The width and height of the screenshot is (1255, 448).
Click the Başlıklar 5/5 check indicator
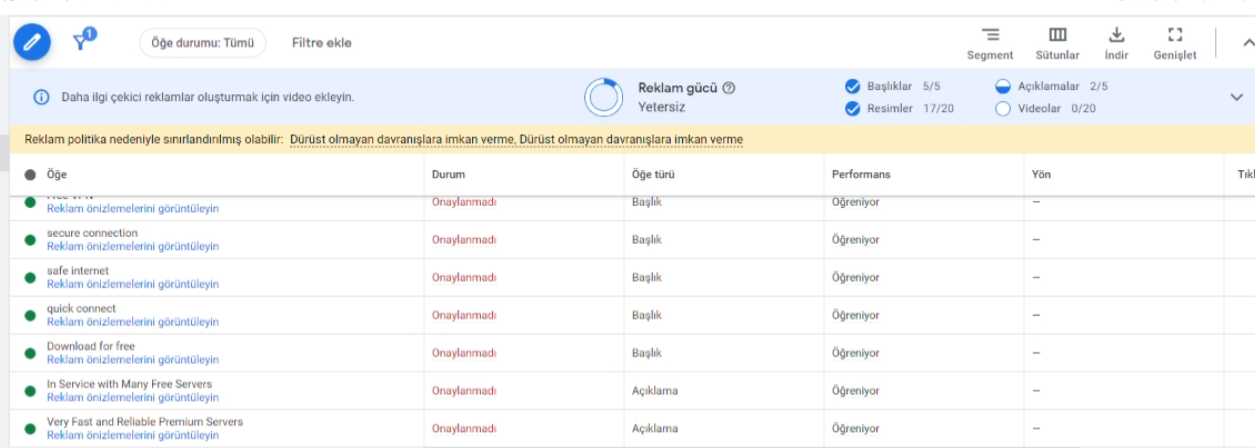[x=853, y=86]
